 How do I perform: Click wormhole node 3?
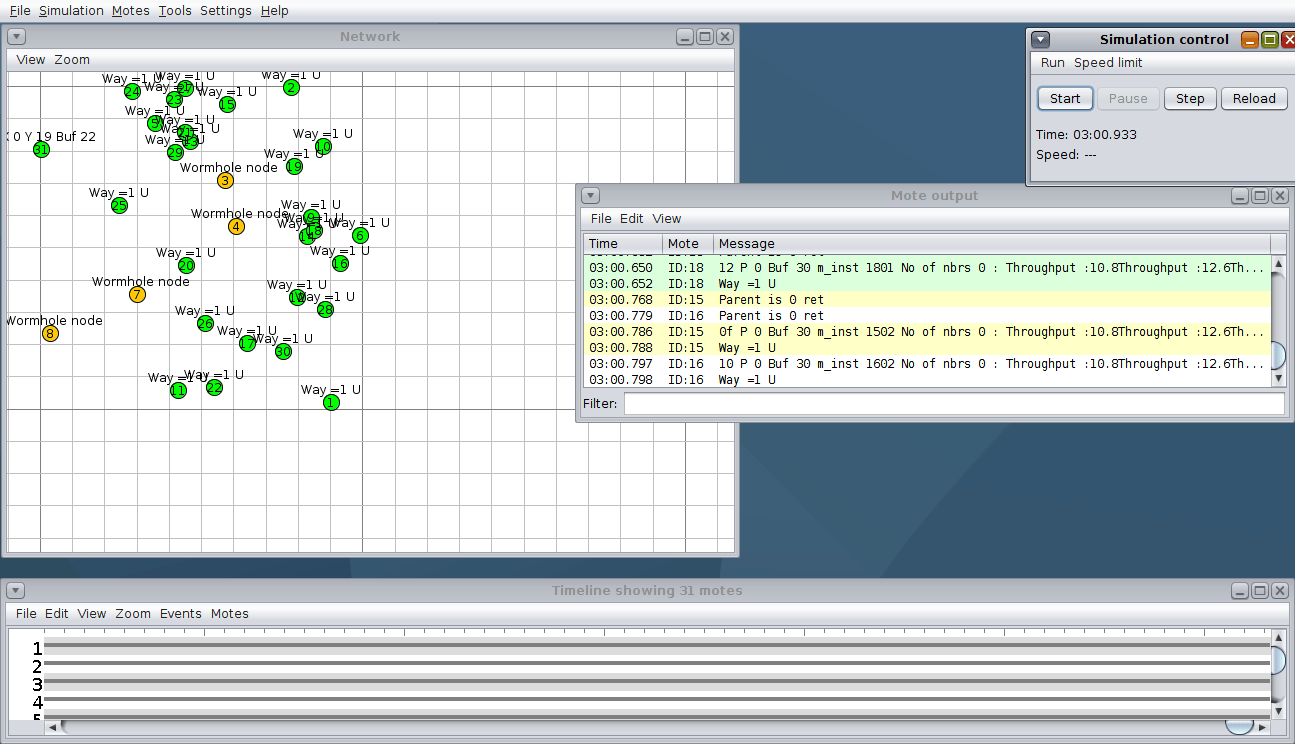point(225,181)
